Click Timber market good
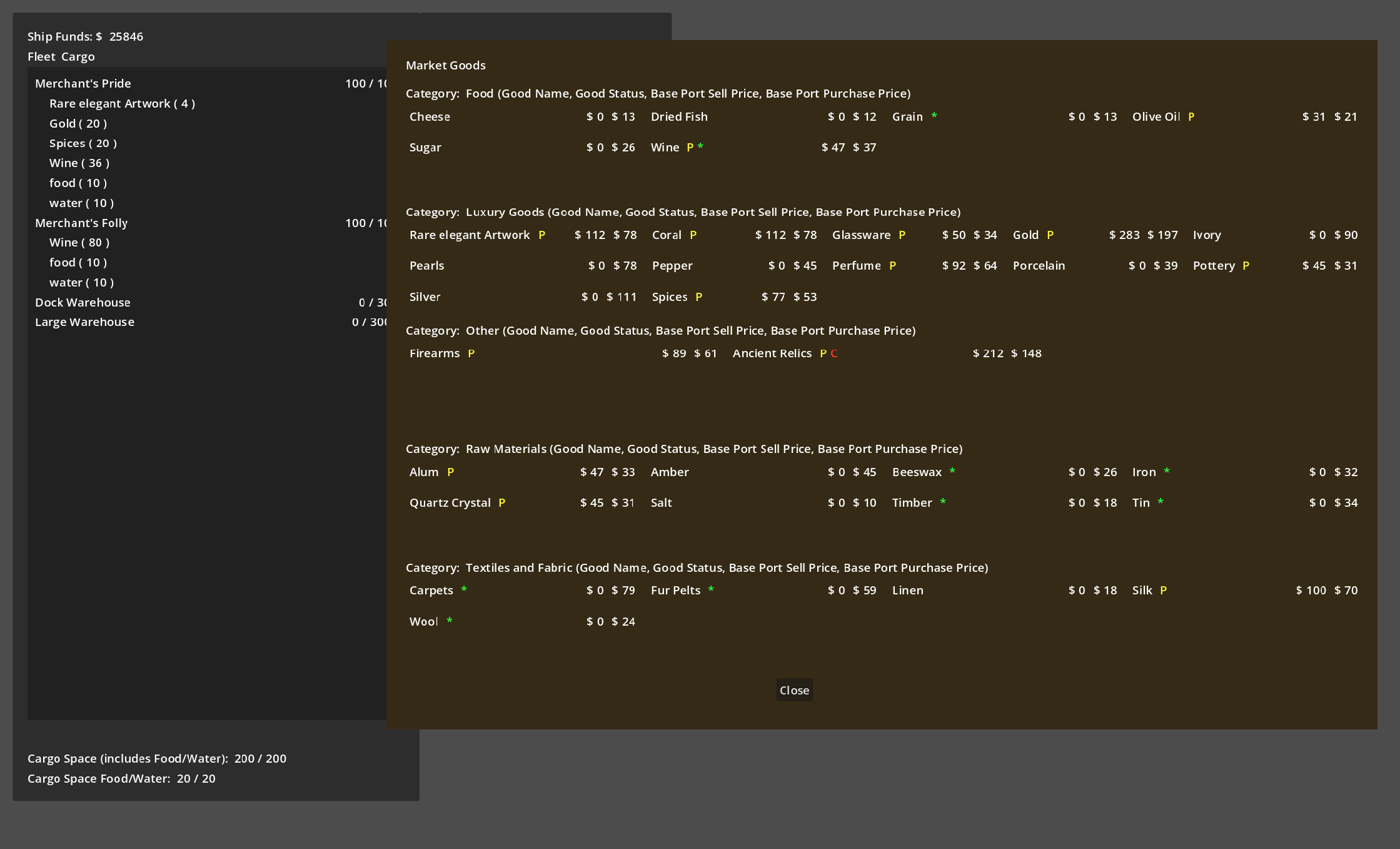This screenshot has width=1400, height=849. point(912,502)
